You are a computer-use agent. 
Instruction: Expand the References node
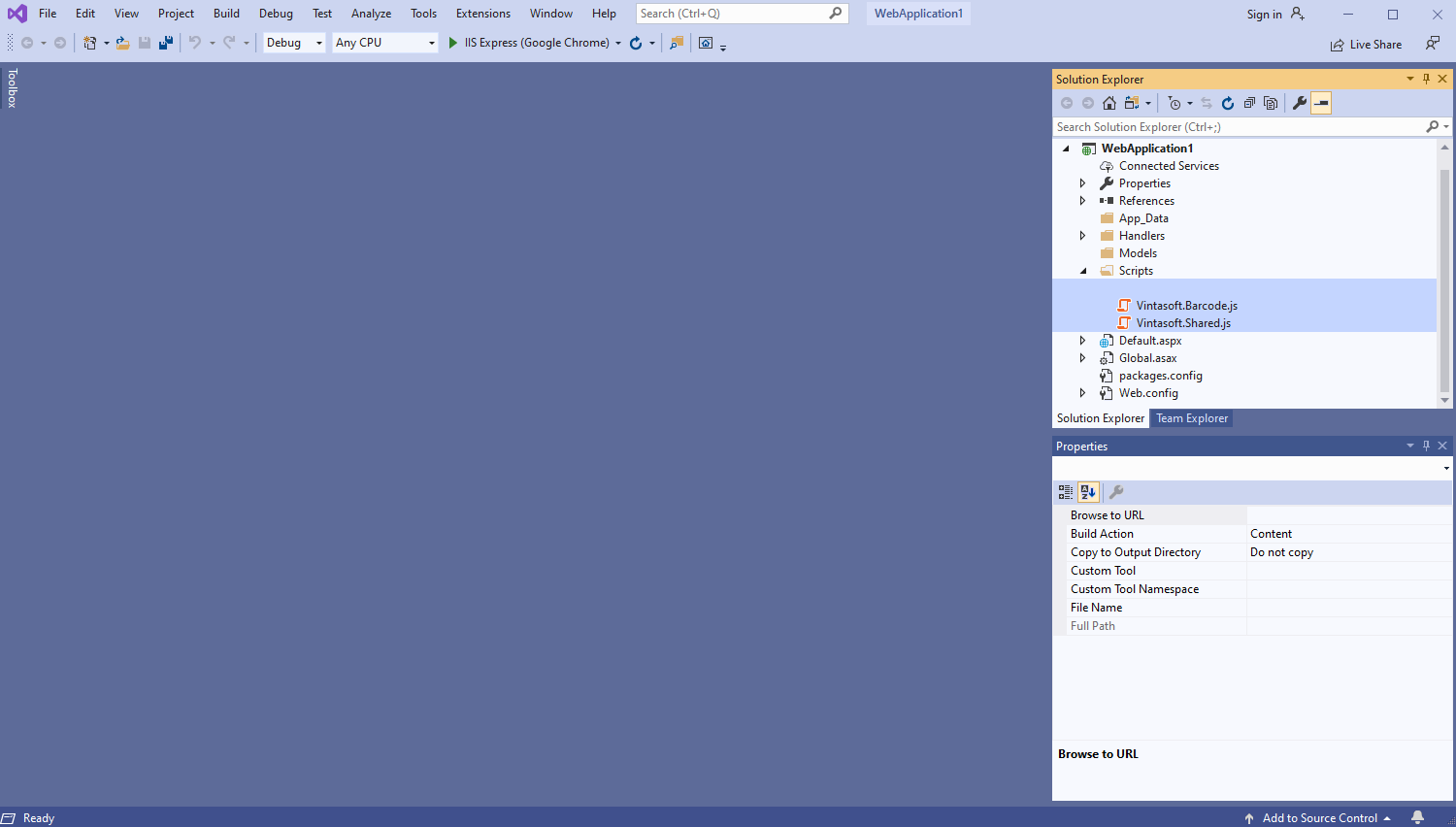coord(1083,201)
